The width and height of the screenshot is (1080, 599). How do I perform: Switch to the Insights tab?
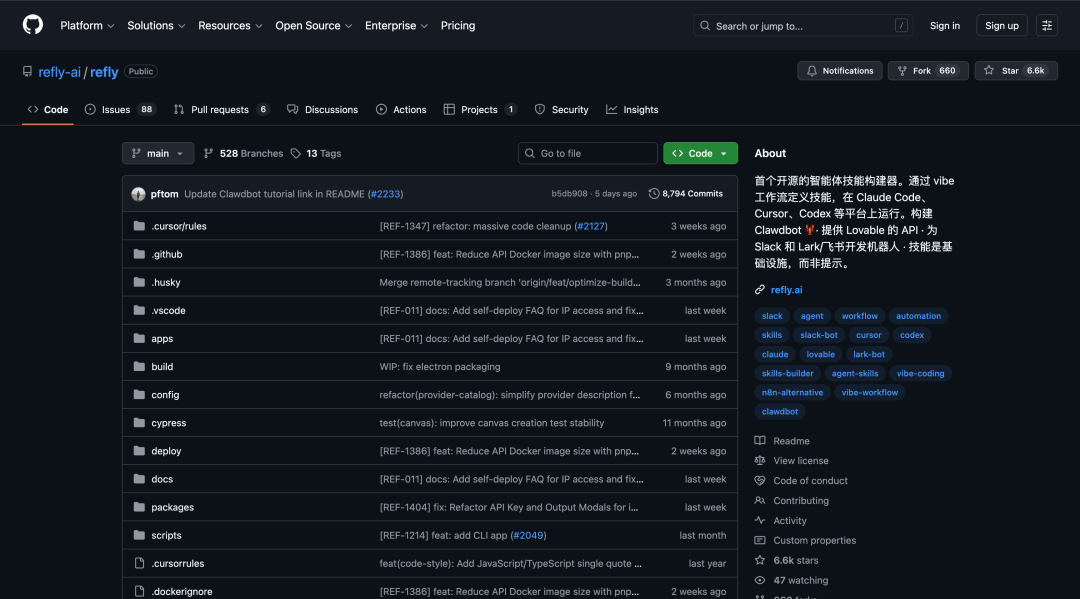point(632,109)
